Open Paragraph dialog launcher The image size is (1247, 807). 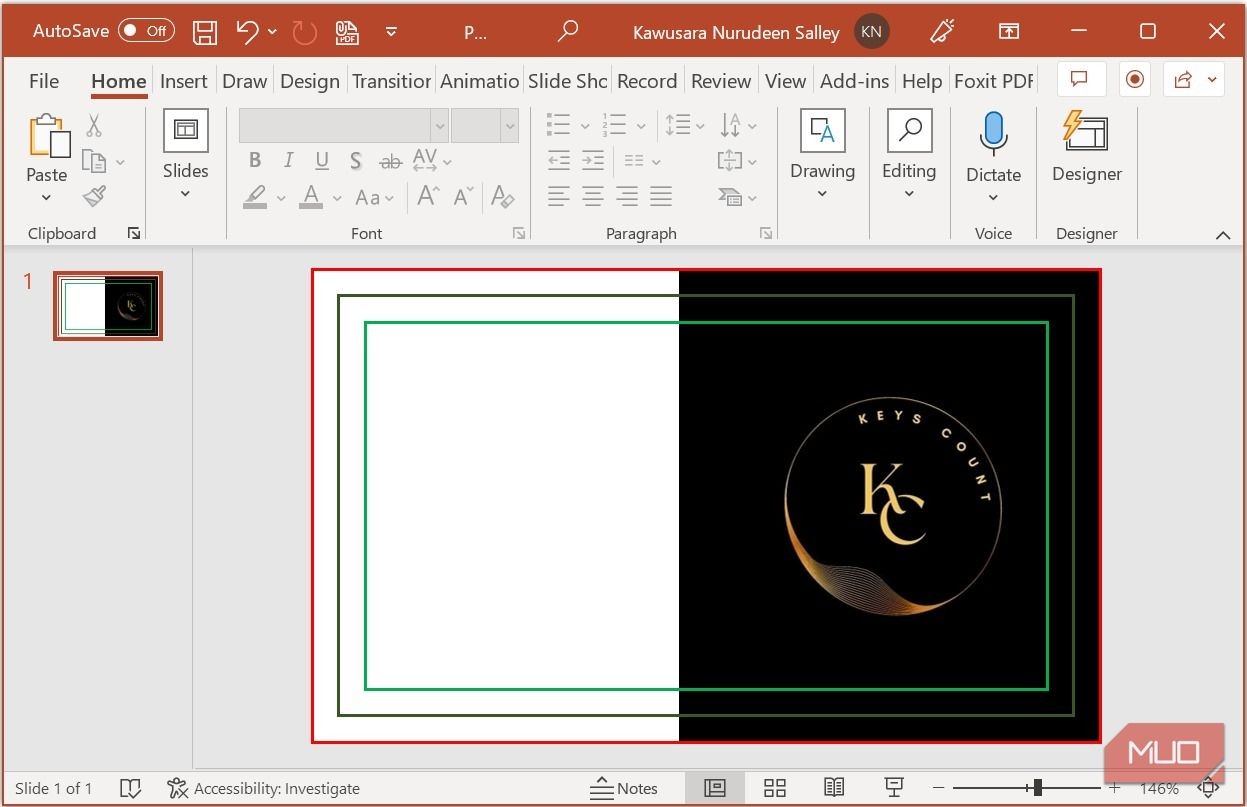coord(766,233)
